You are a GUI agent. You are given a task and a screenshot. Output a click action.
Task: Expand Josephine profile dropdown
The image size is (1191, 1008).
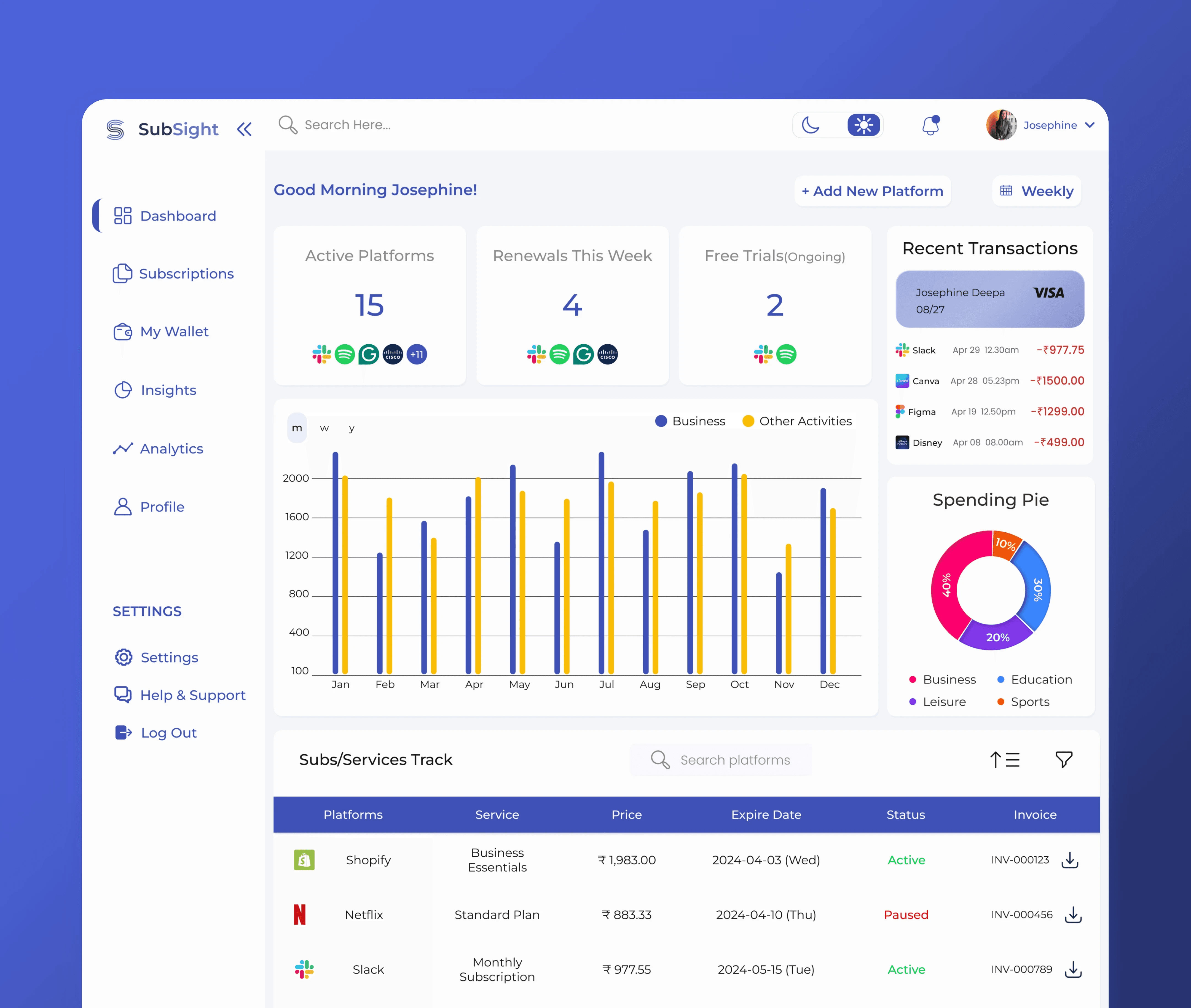(1089, 125)
